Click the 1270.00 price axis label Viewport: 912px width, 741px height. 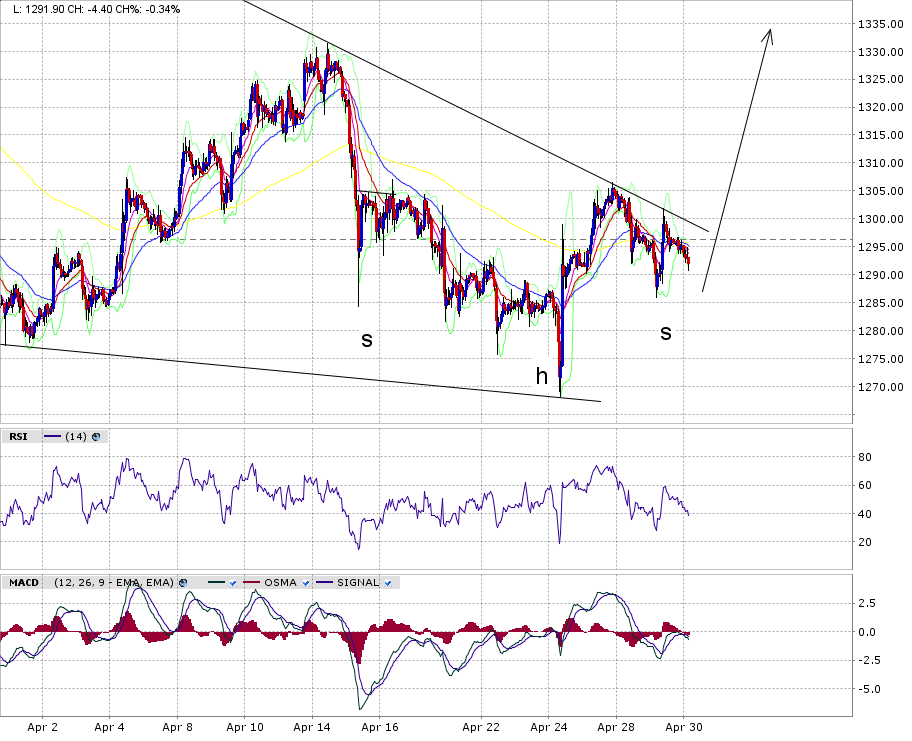(881, 387)
